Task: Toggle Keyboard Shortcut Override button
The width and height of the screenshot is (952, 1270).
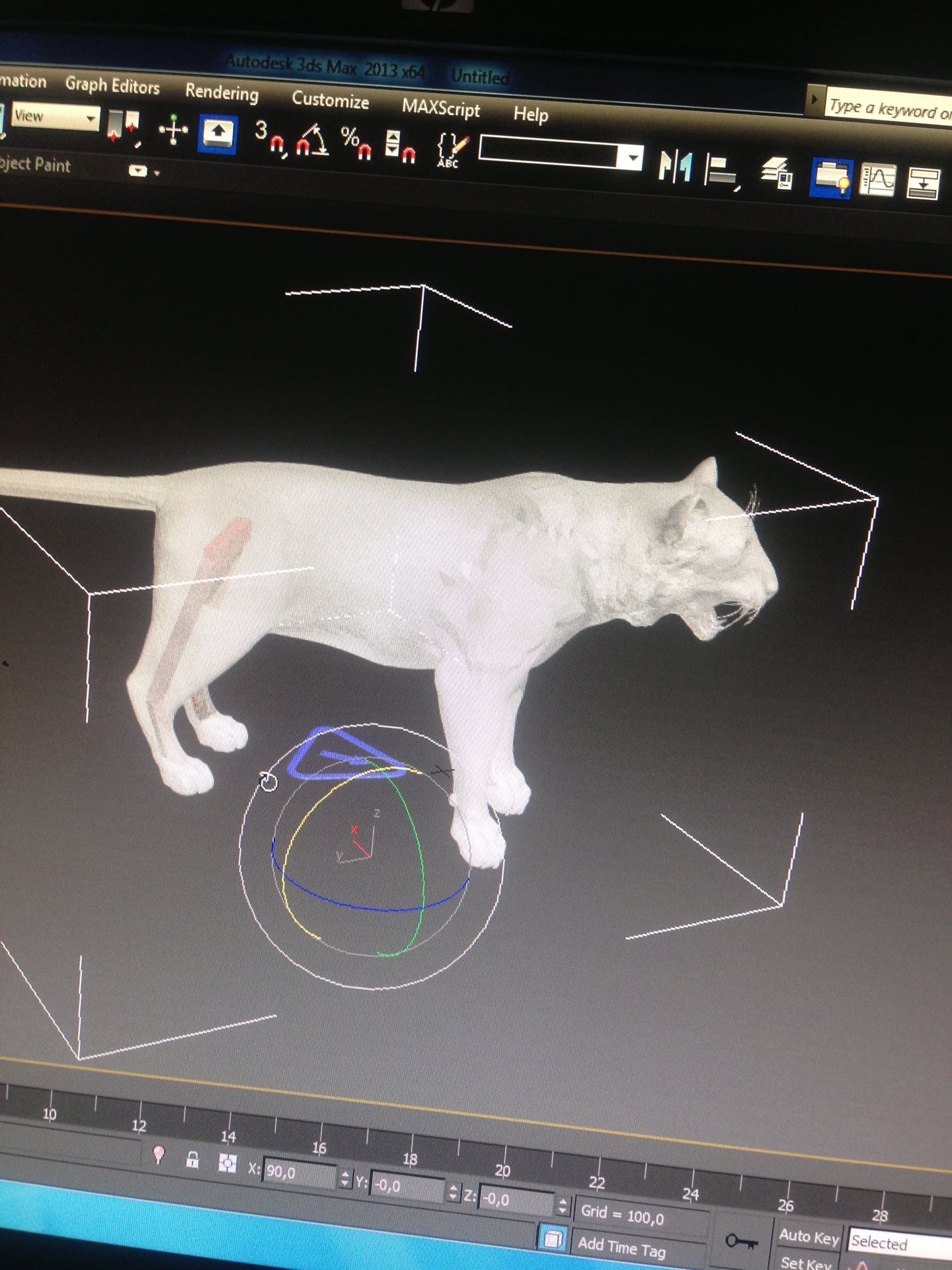Action: pos(218,134)
